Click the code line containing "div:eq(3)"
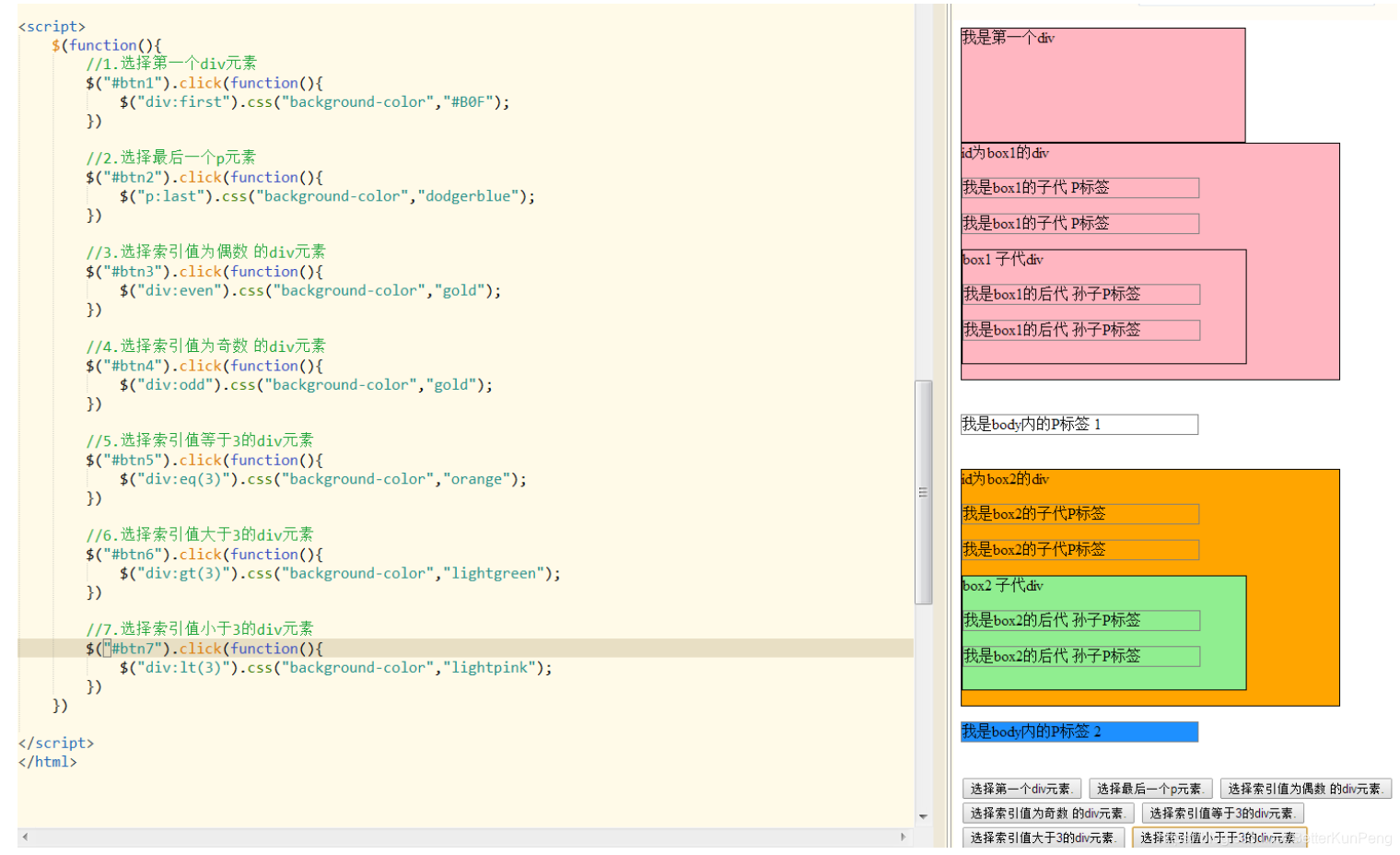The image size is (1400, 855). (323, 479)
